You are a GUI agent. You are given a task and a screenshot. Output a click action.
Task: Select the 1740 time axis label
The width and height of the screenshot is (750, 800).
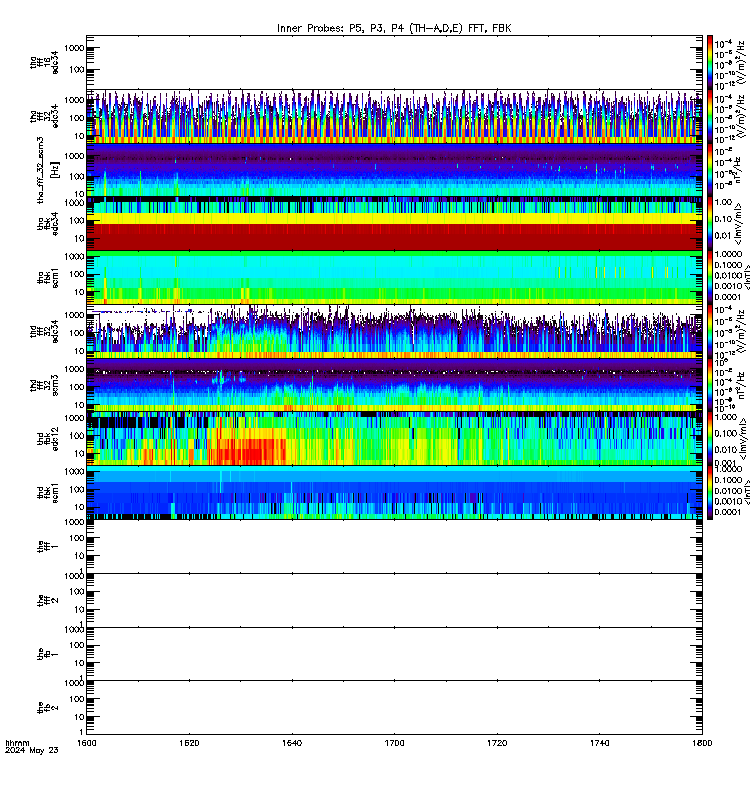click(x=599, y=743)
